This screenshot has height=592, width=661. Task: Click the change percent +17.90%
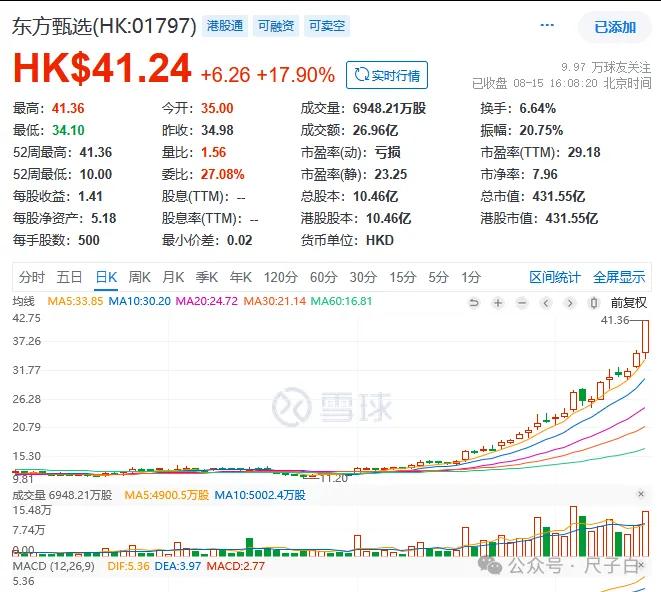296,75
